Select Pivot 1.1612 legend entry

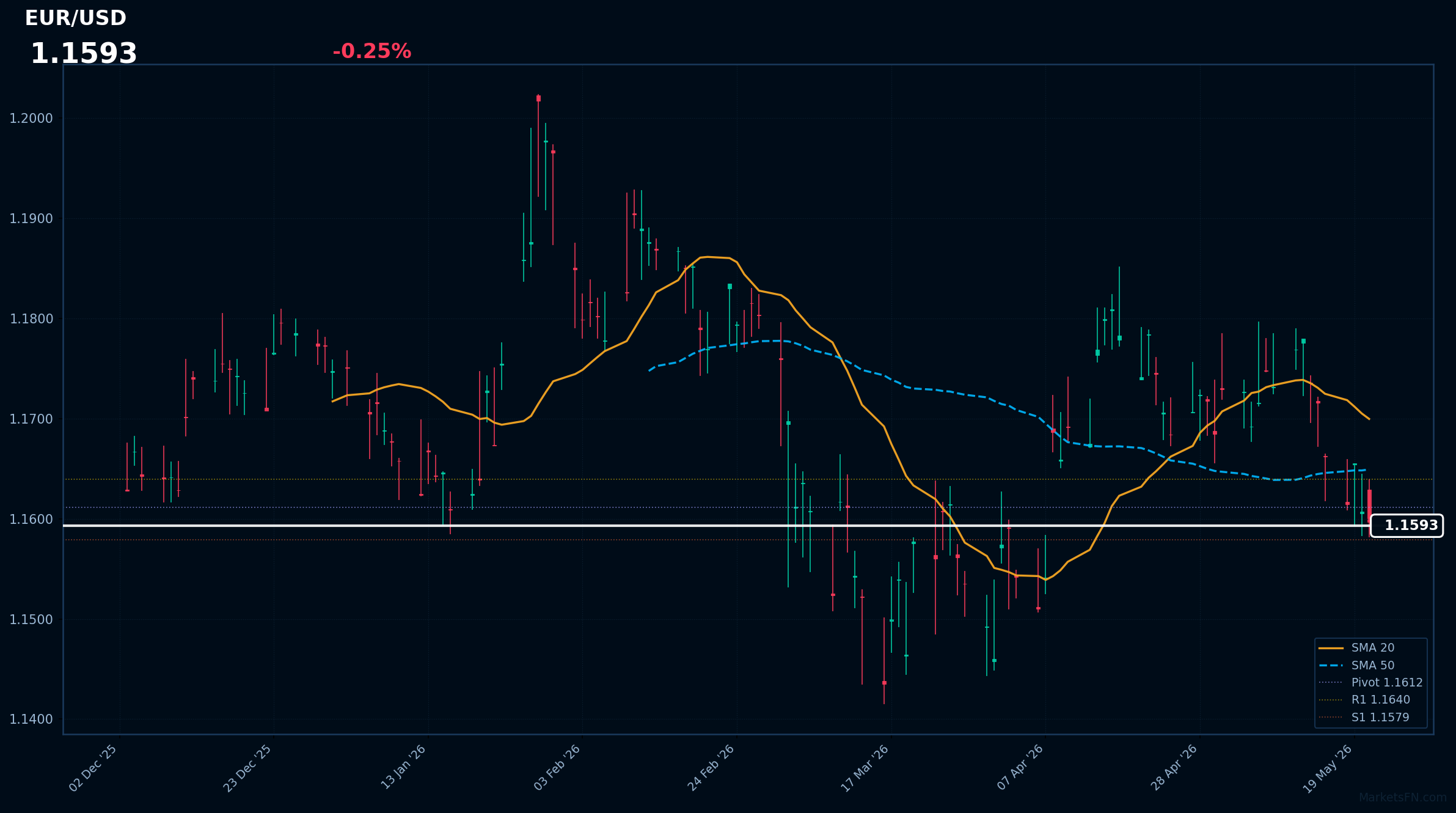pos(1372,683)
